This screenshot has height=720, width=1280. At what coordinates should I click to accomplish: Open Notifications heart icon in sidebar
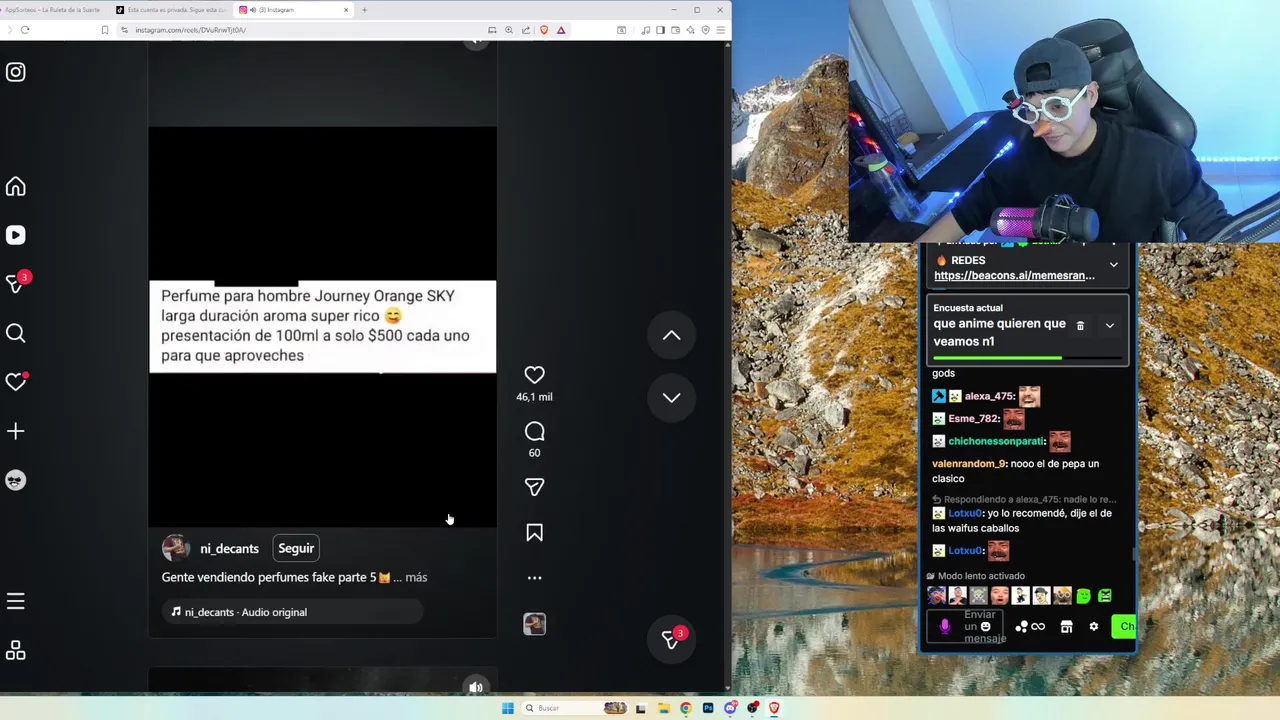point(16,382)
